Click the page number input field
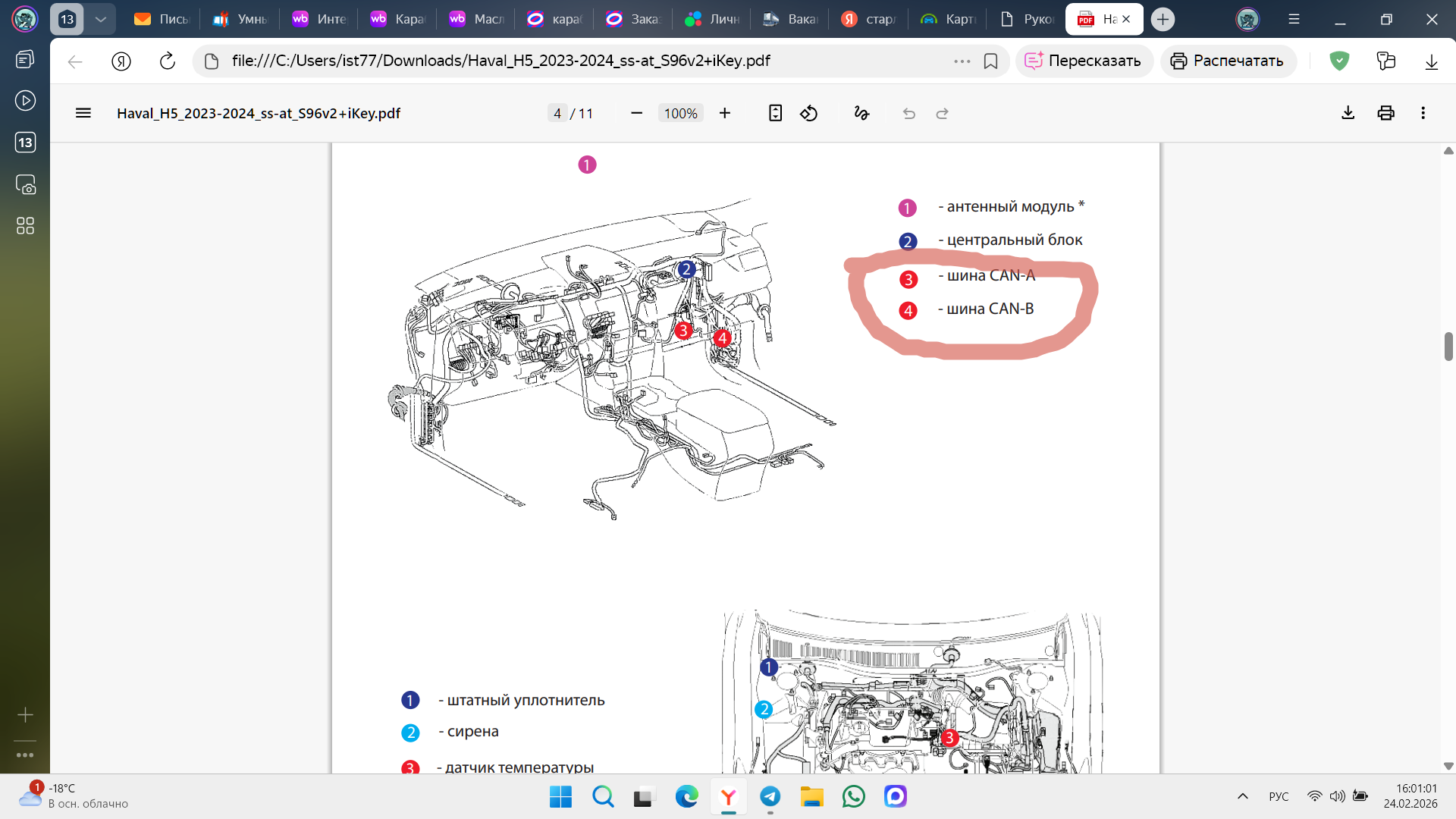Screen dimensions: 1456x819 [x=557, y=114]
